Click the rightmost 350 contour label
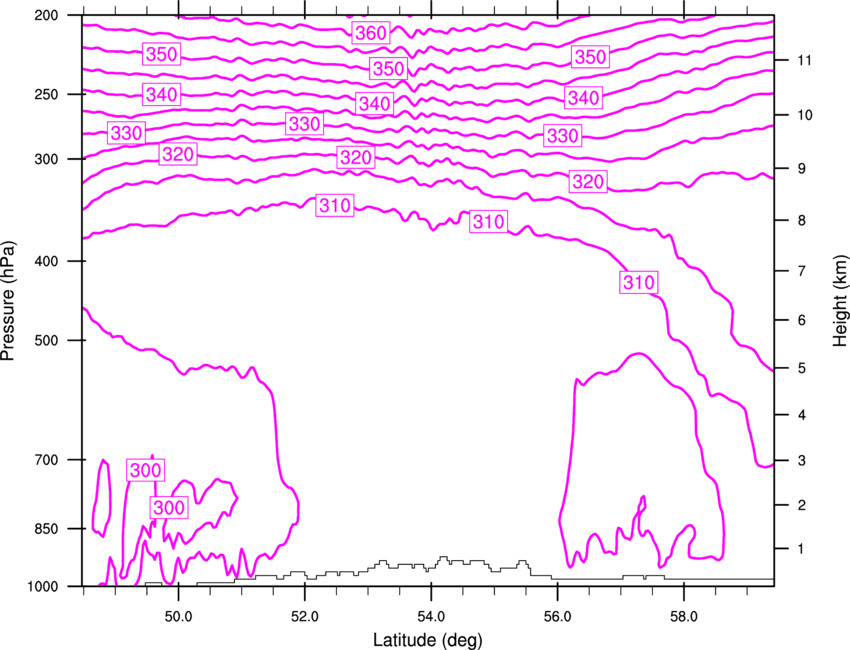 coord(590,57)
